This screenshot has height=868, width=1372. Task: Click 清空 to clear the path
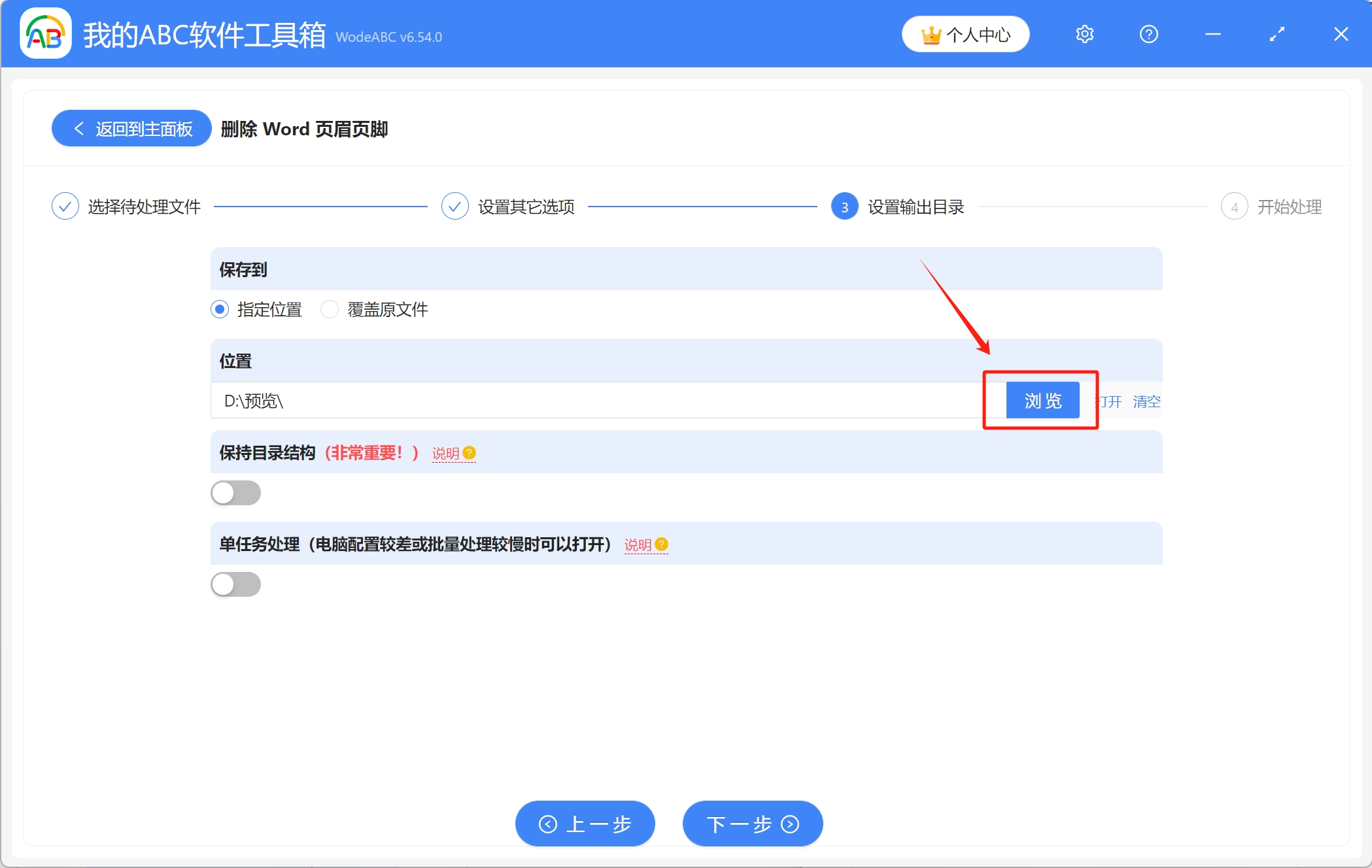point(1148,401)
